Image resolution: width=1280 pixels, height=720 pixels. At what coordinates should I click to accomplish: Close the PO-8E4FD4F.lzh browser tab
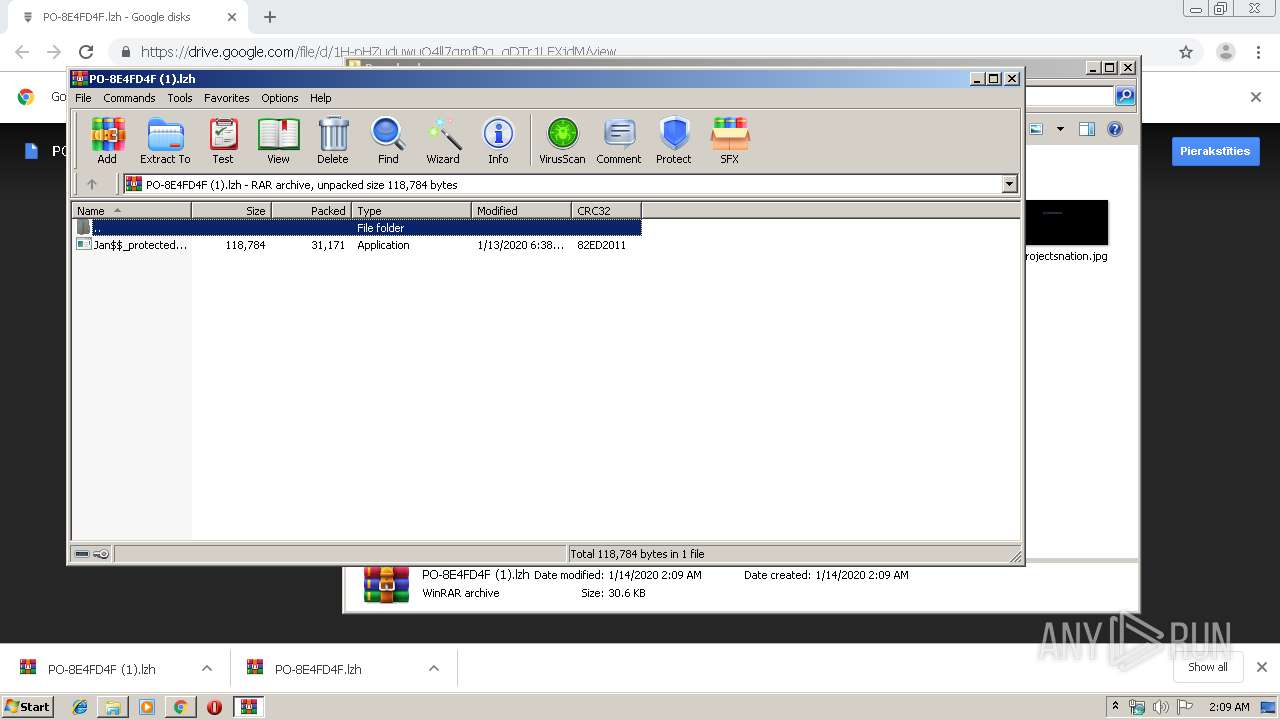coord(231,17)
